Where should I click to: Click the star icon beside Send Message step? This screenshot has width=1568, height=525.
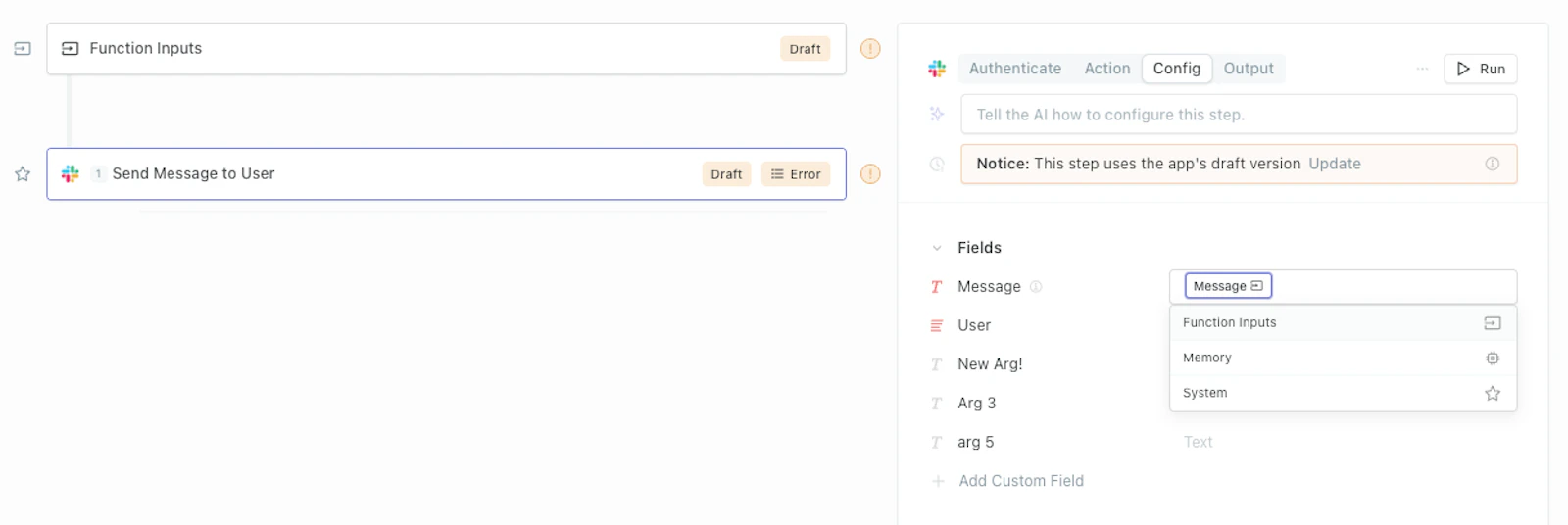click(23, 174)
